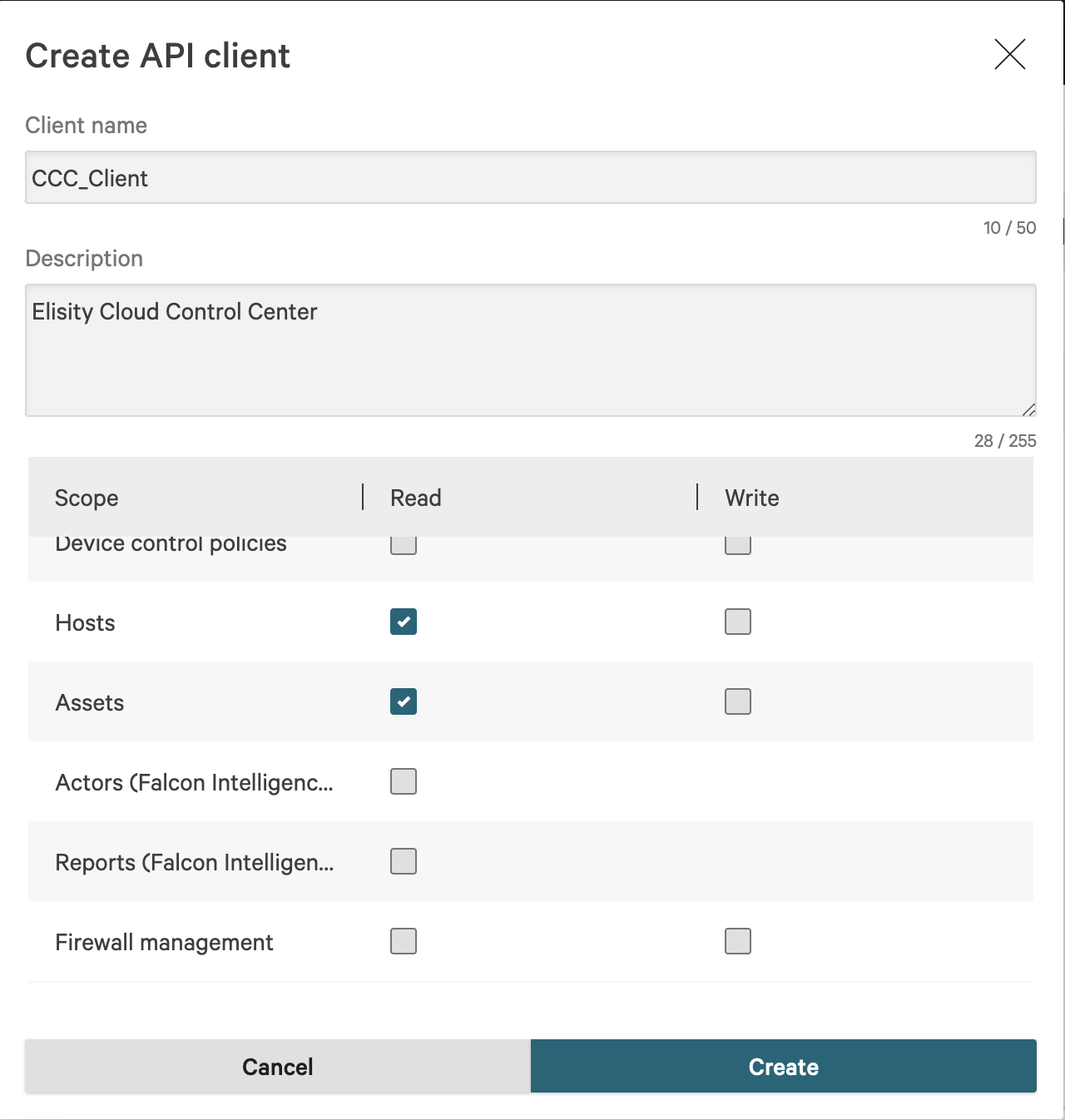Uncheck the Hosts Read checkbox
Viewport: 1065px width, 1120px height.
coord(404,622)
